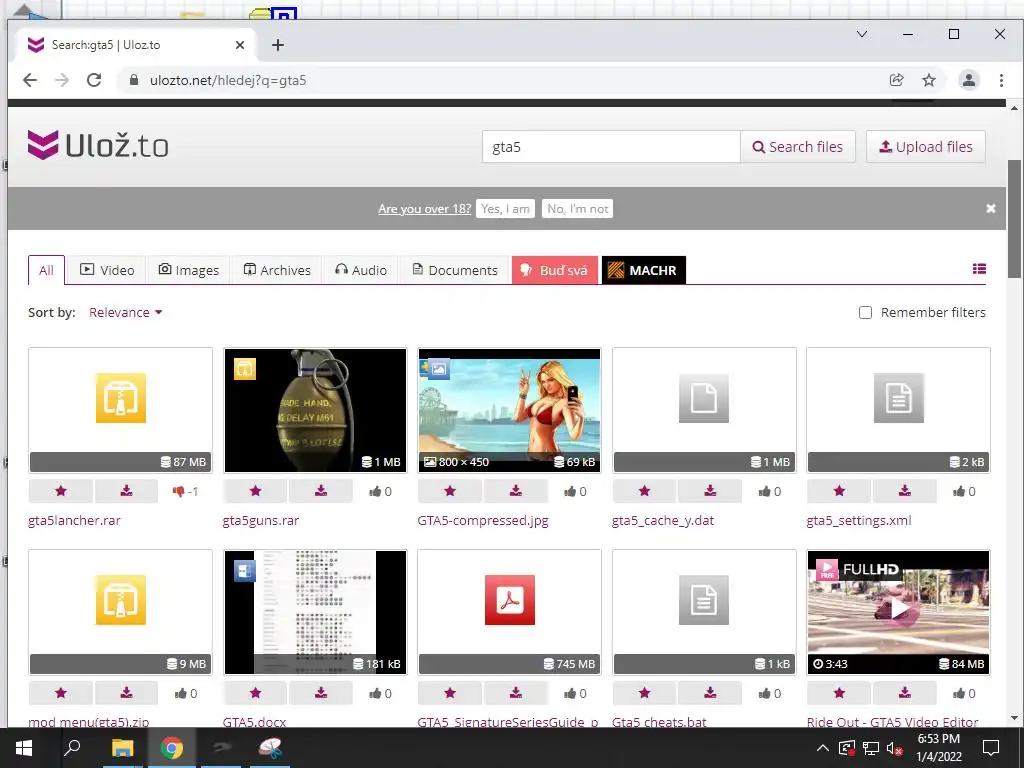Play the Ride Out GTA5 video thumbnail
This screenshot has height=768, width=1024.
pyautogui.click(x=899, y=611)
